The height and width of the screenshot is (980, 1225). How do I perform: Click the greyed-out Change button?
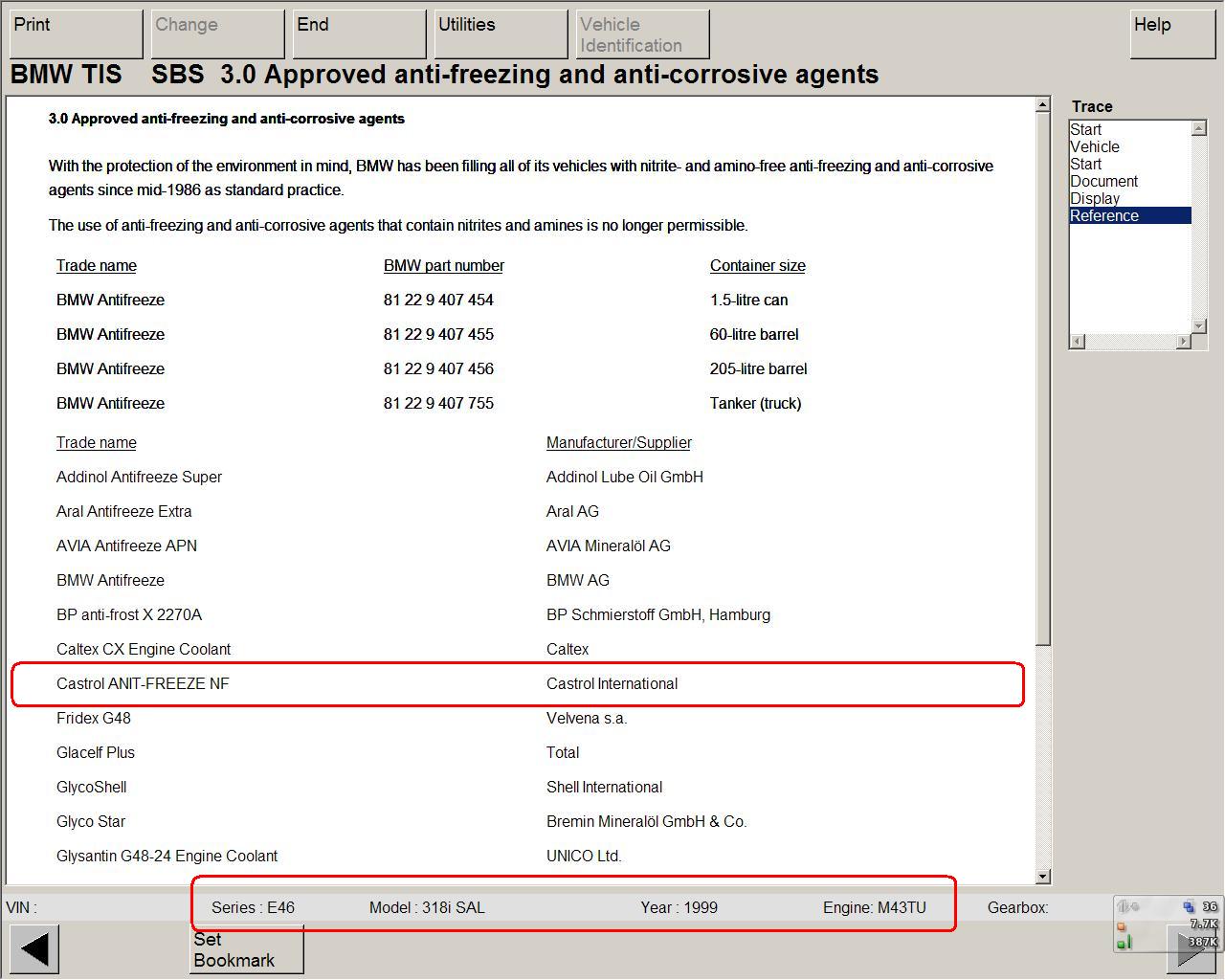[x=217, y=34]
